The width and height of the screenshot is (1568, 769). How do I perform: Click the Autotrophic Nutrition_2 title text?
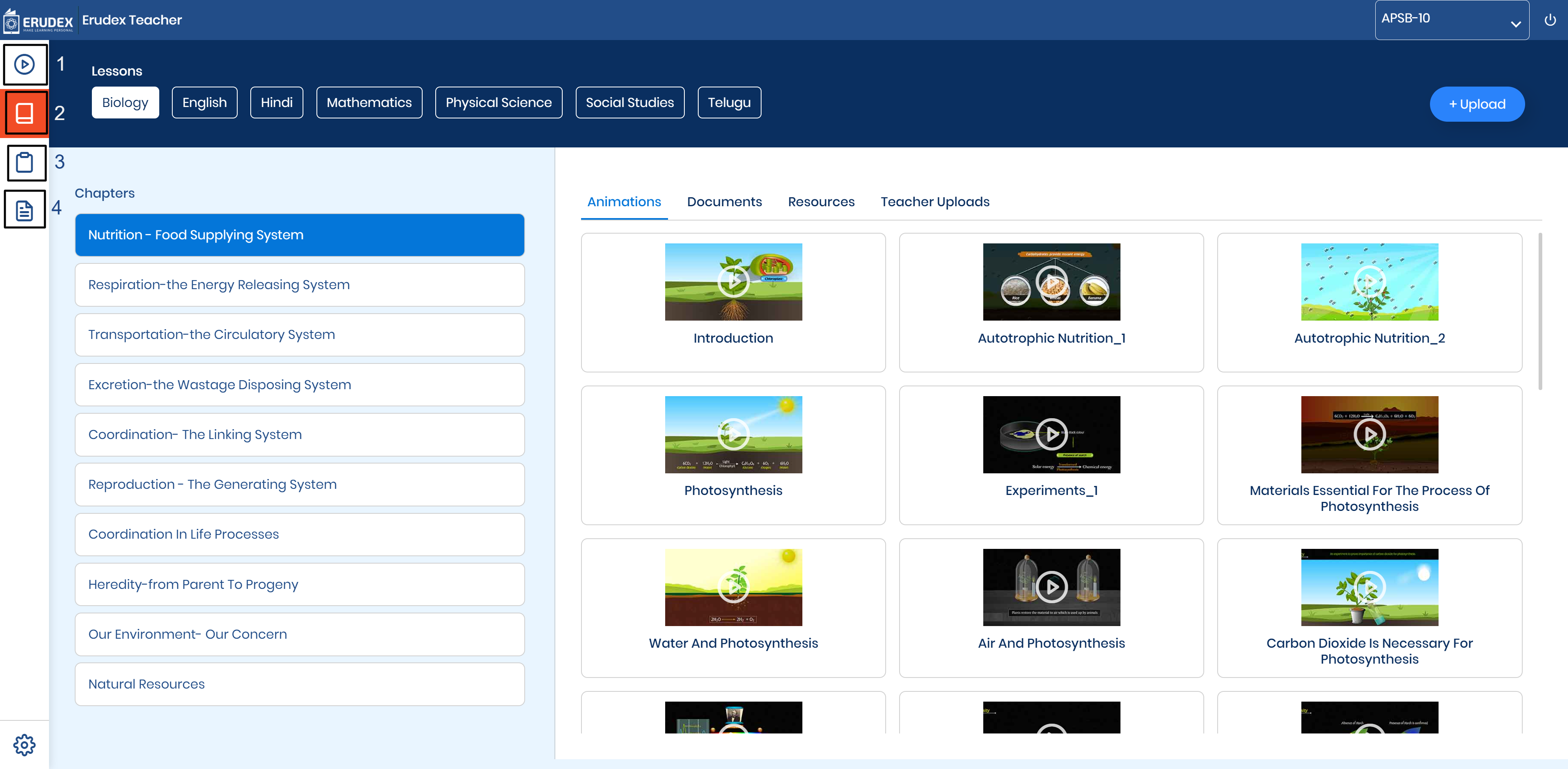click(x=1370, y=338)
